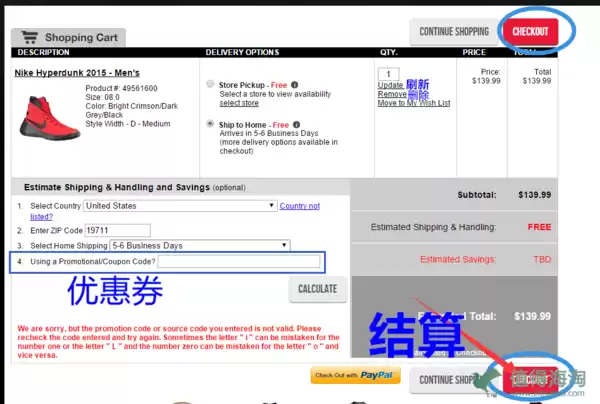
Task: Open the select store link
Action: [x=239, y=103]
